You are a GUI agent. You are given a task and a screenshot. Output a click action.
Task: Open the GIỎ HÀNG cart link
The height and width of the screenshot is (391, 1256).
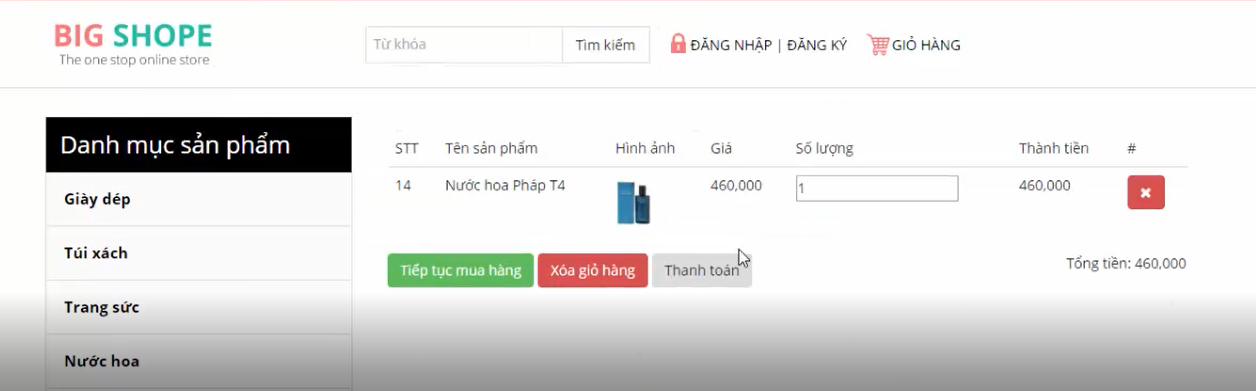pyautogui.click(x=926, y=45)
